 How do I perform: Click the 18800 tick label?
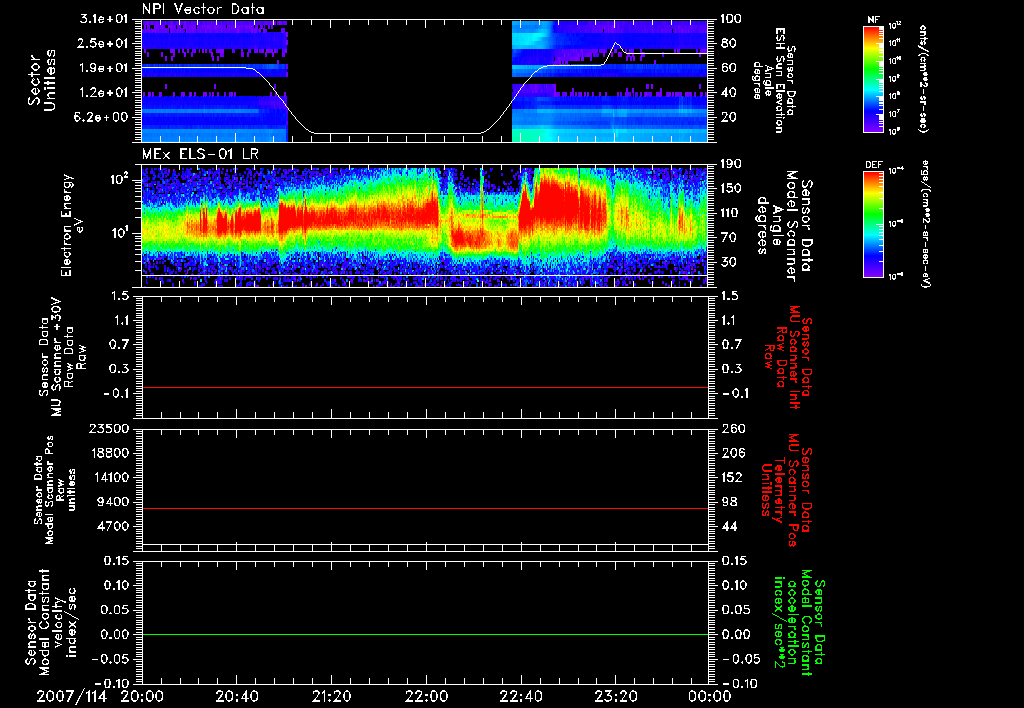click(108, 453)
